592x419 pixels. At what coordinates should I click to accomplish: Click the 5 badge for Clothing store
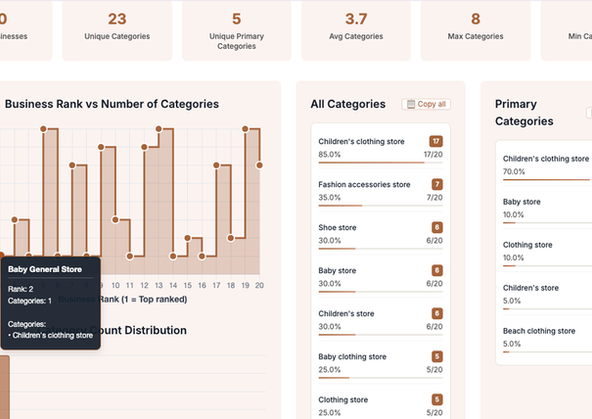point(437,399)
